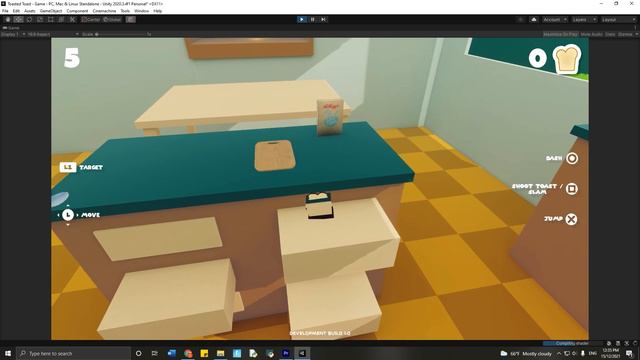Select the Game tab
The height and width of the screenshot is (360, 640).
tap(11, 28)
